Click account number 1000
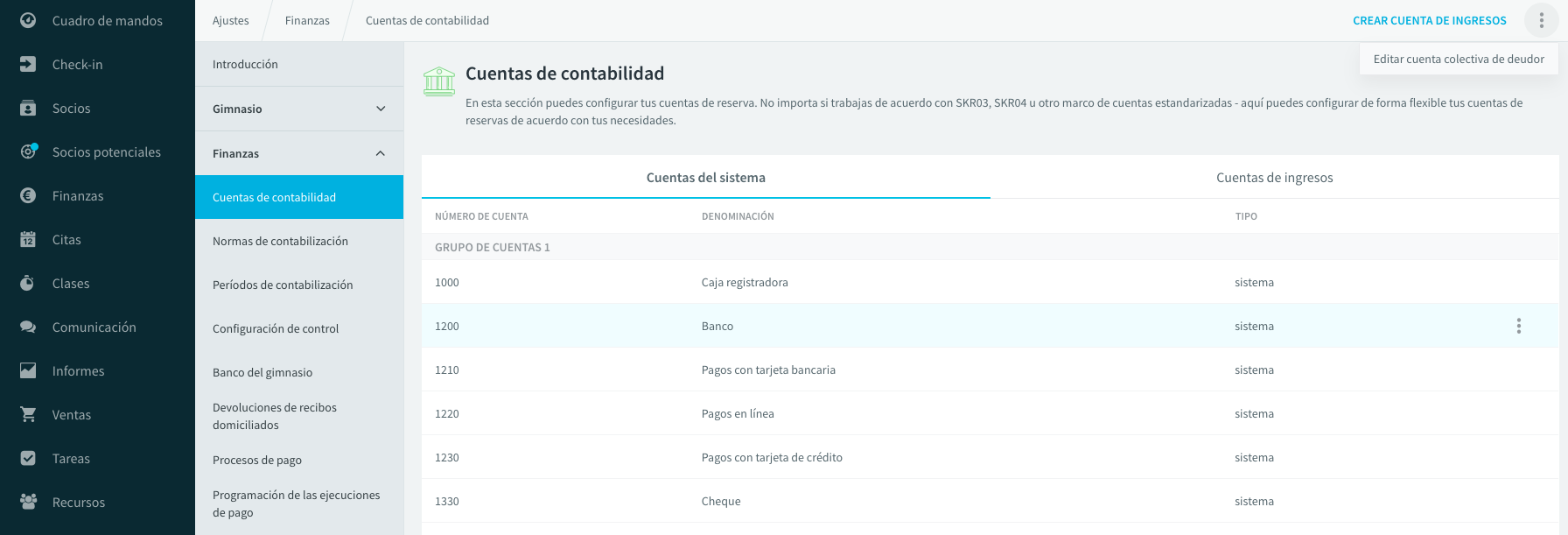Image resolution: width=1568 pixels, height=535 pixels. pyautogui.click(x=447, y=282)
